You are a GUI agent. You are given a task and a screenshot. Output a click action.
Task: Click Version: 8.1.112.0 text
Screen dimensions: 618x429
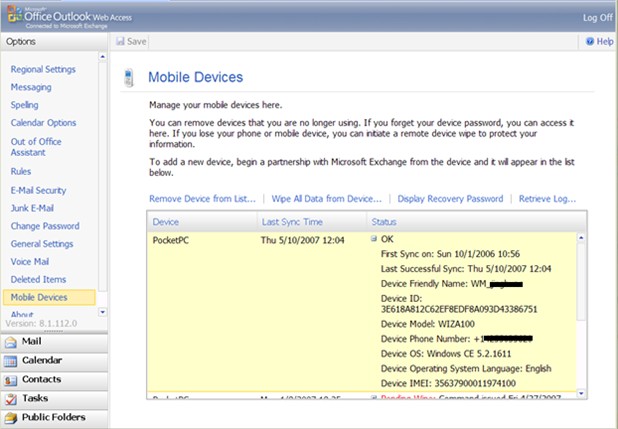click(41, 324)
